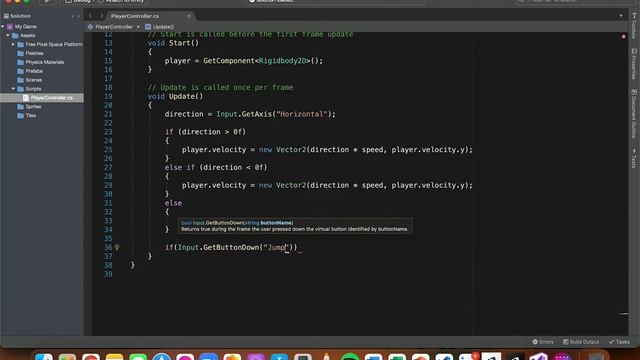Open the Toolbox side pad
The height and width of the screenshot is (360, 640).
click(x=634, y=27)
